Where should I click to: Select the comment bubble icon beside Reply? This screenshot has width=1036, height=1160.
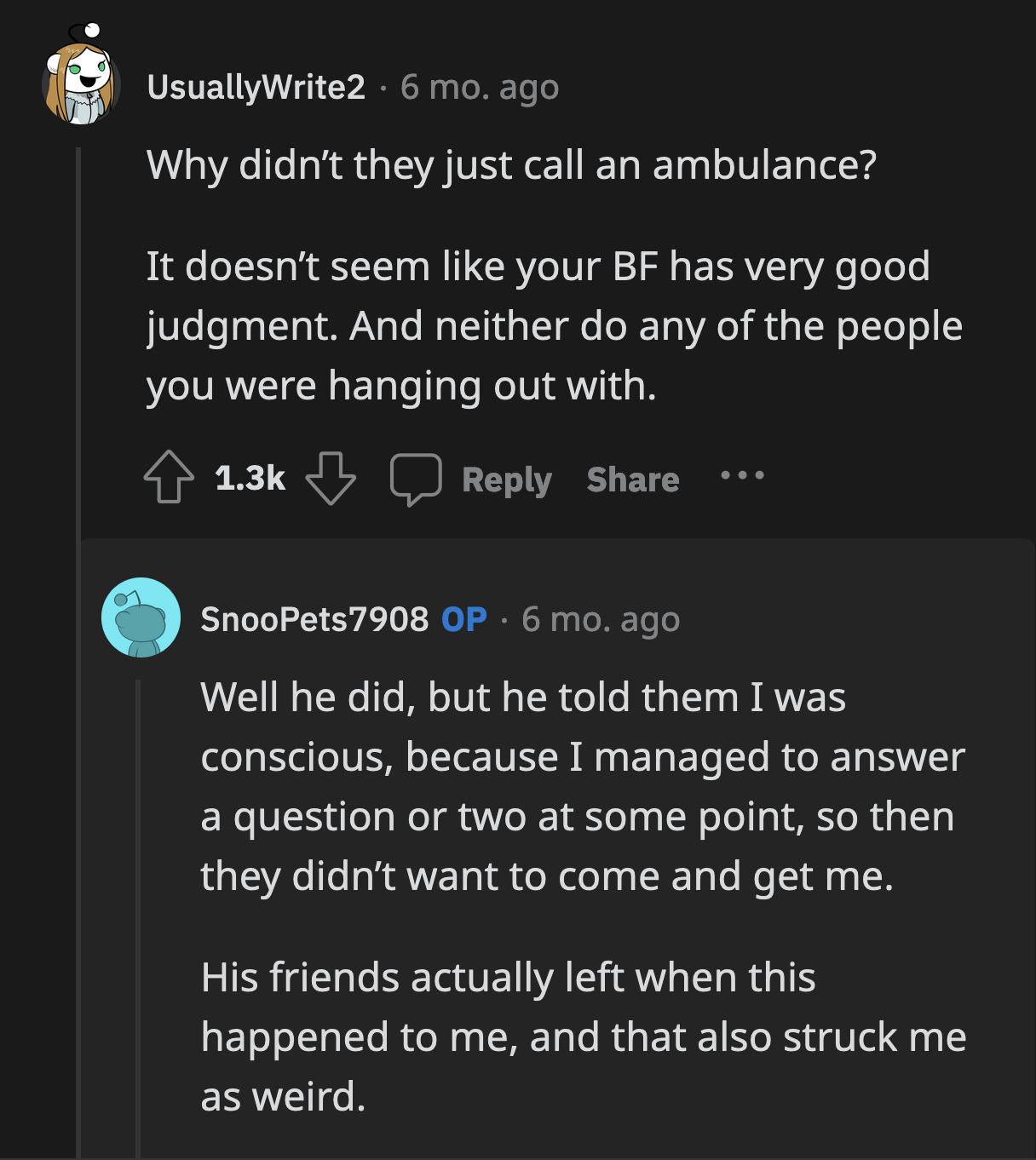417,479
